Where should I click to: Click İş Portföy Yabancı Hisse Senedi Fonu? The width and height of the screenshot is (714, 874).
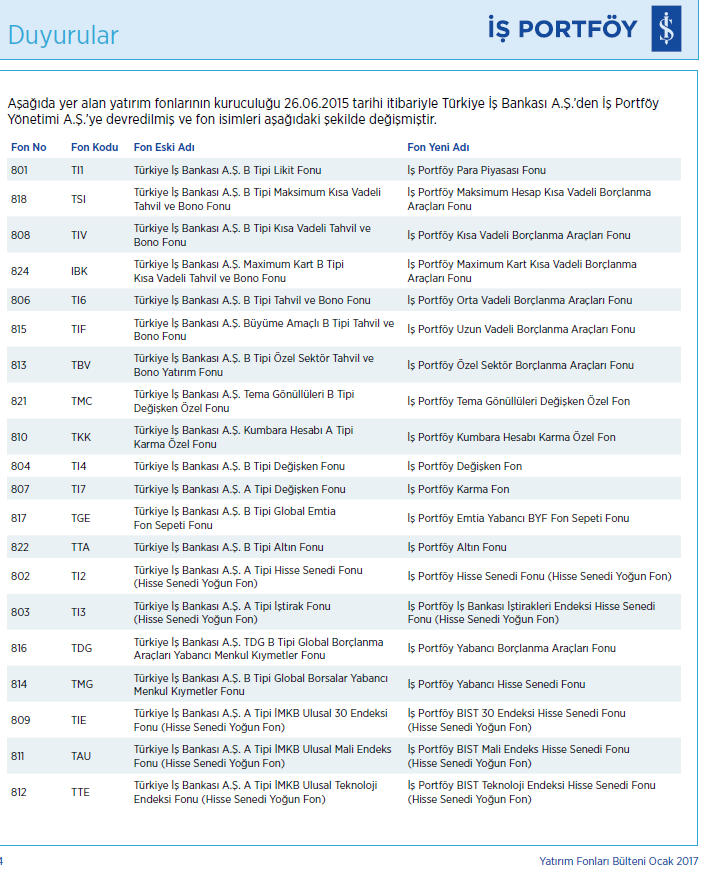(x=496, y=684)
